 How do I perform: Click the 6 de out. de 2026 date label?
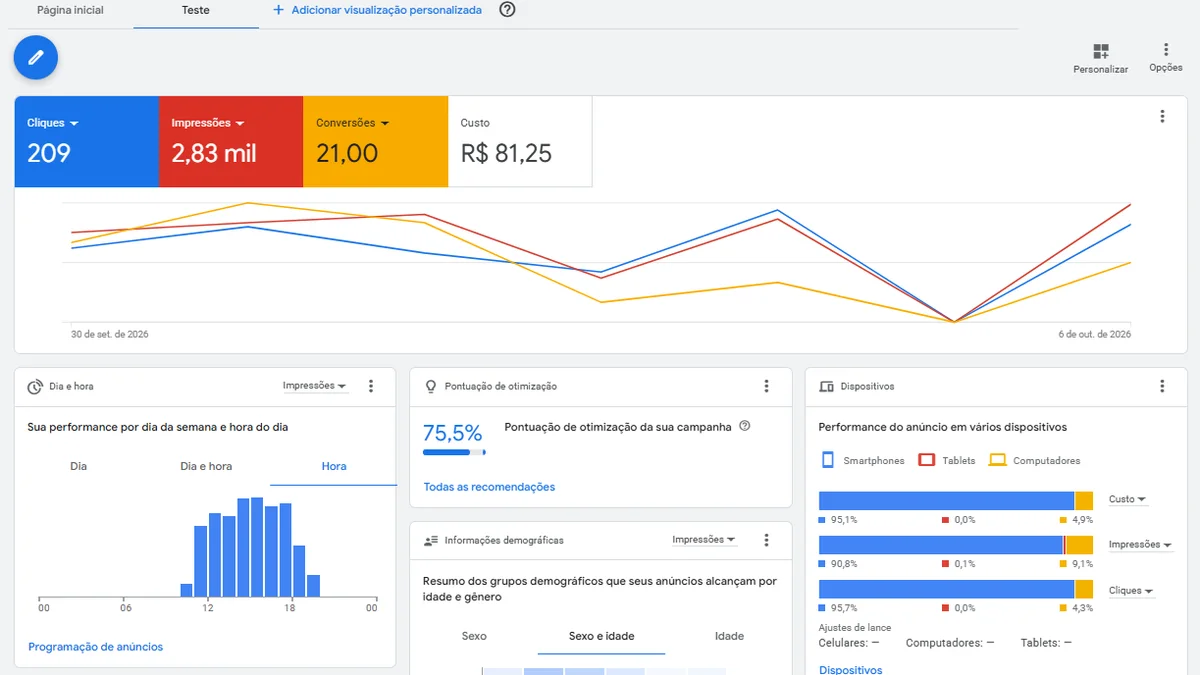click(1095, 334)
